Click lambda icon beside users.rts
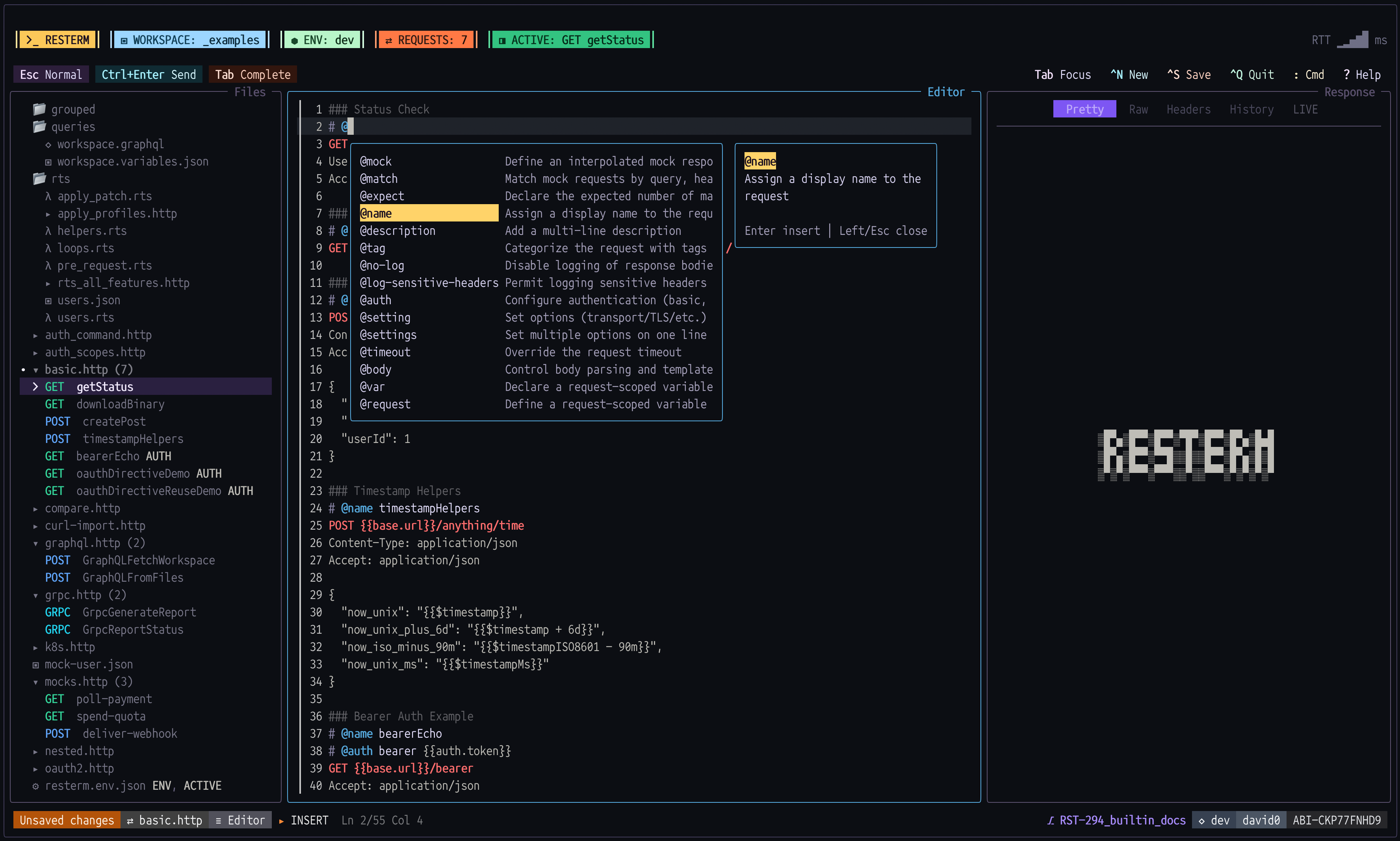 click(48, 318)
